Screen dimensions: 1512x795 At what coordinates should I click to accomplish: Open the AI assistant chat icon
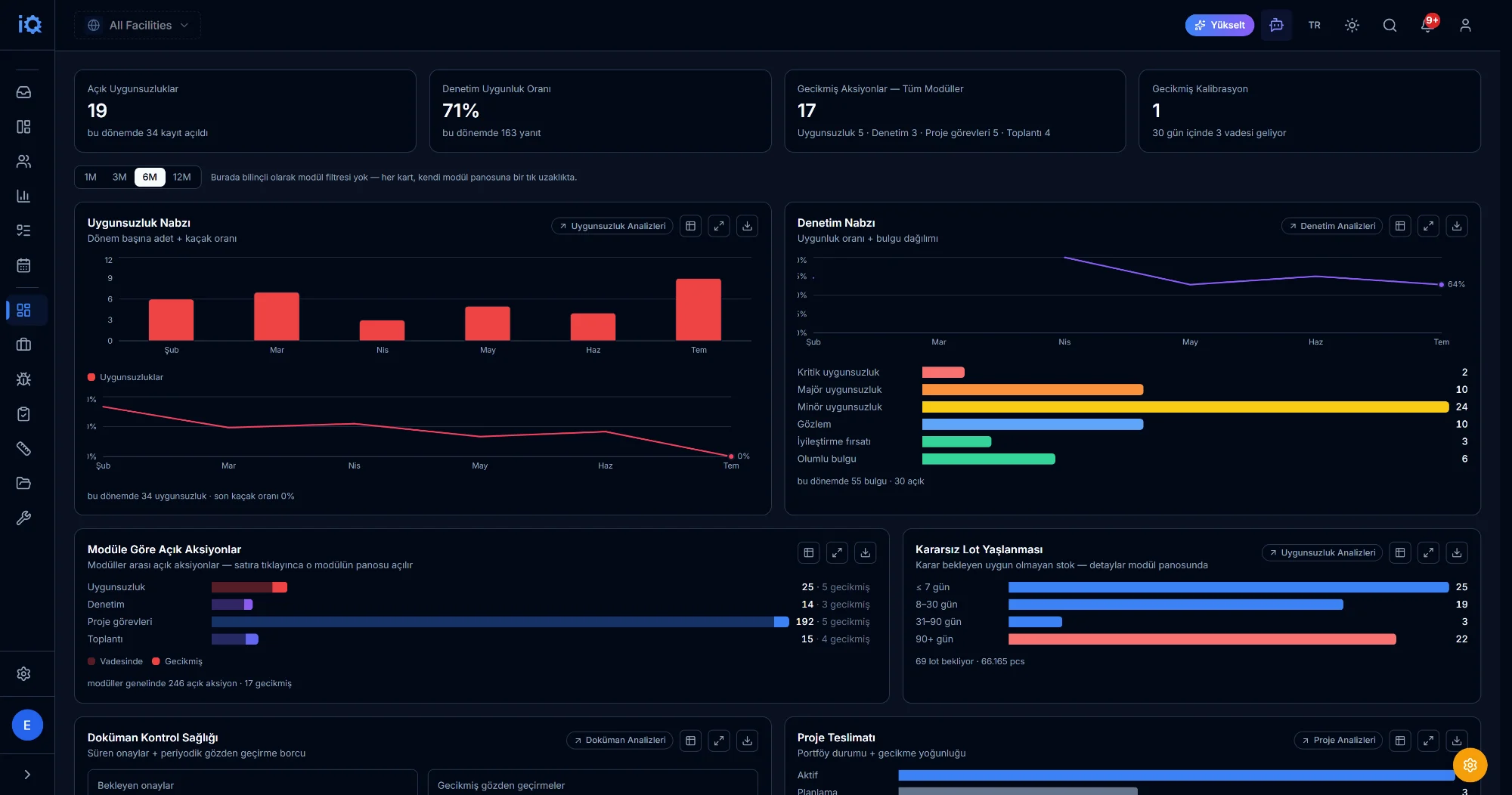pos(1276,25)
